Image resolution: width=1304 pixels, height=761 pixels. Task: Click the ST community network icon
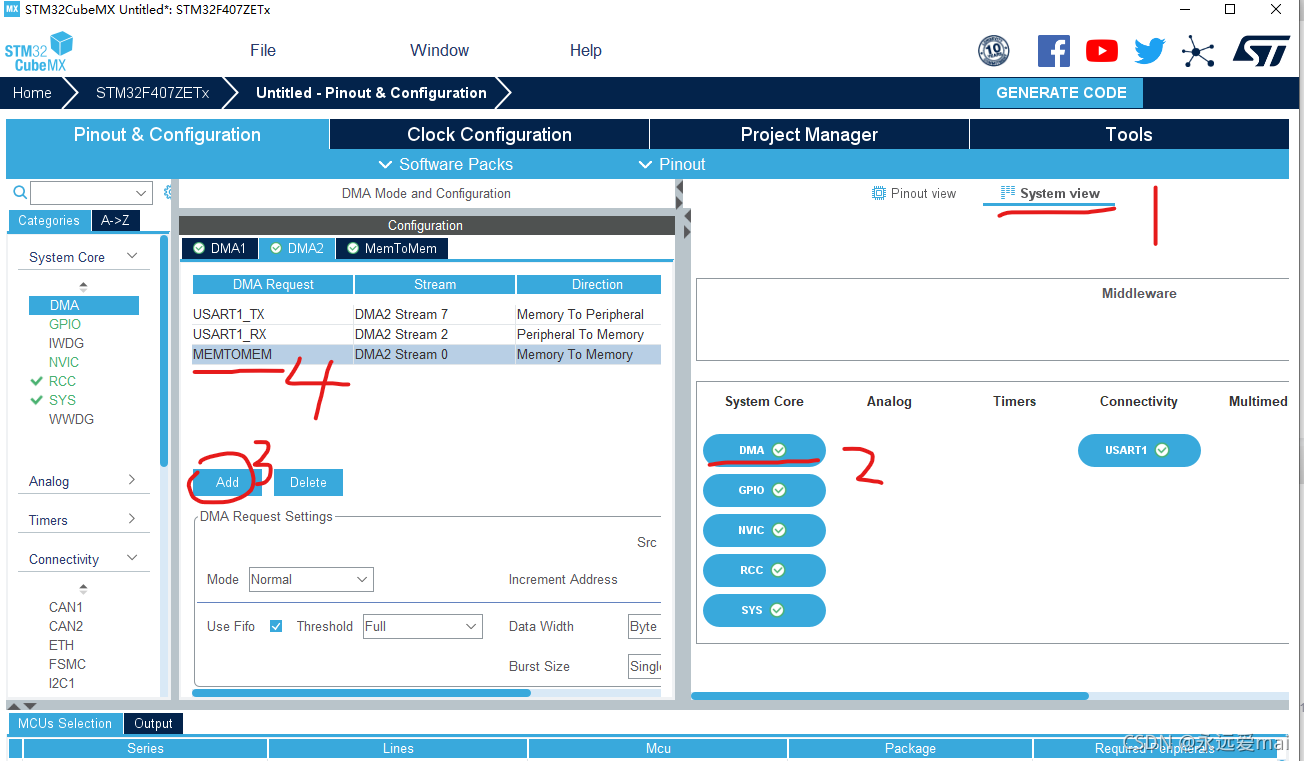pos(1197,51)
